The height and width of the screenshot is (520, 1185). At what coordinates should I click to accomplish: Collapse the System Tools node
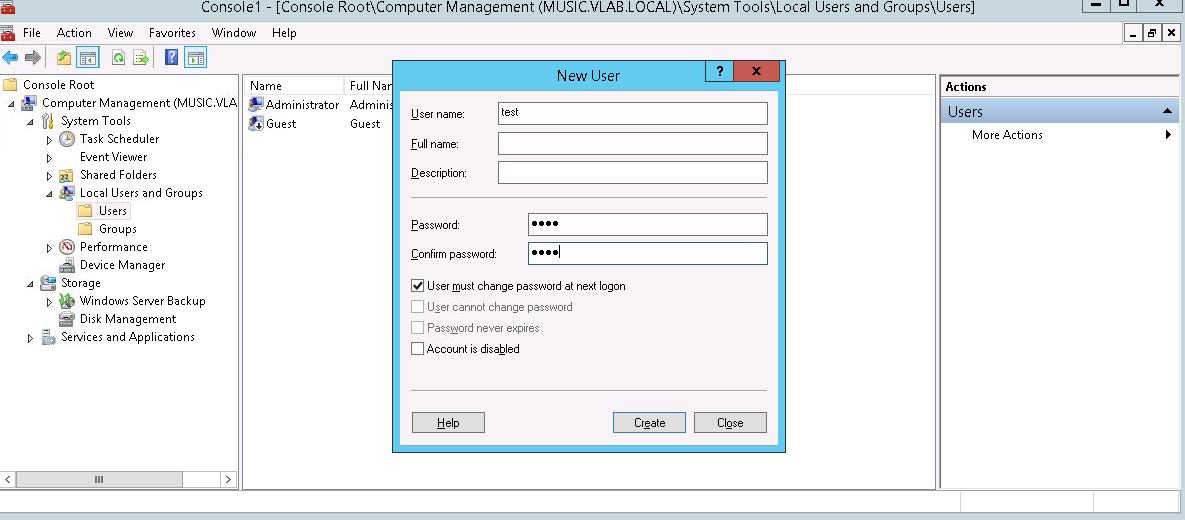coord(30,122)
